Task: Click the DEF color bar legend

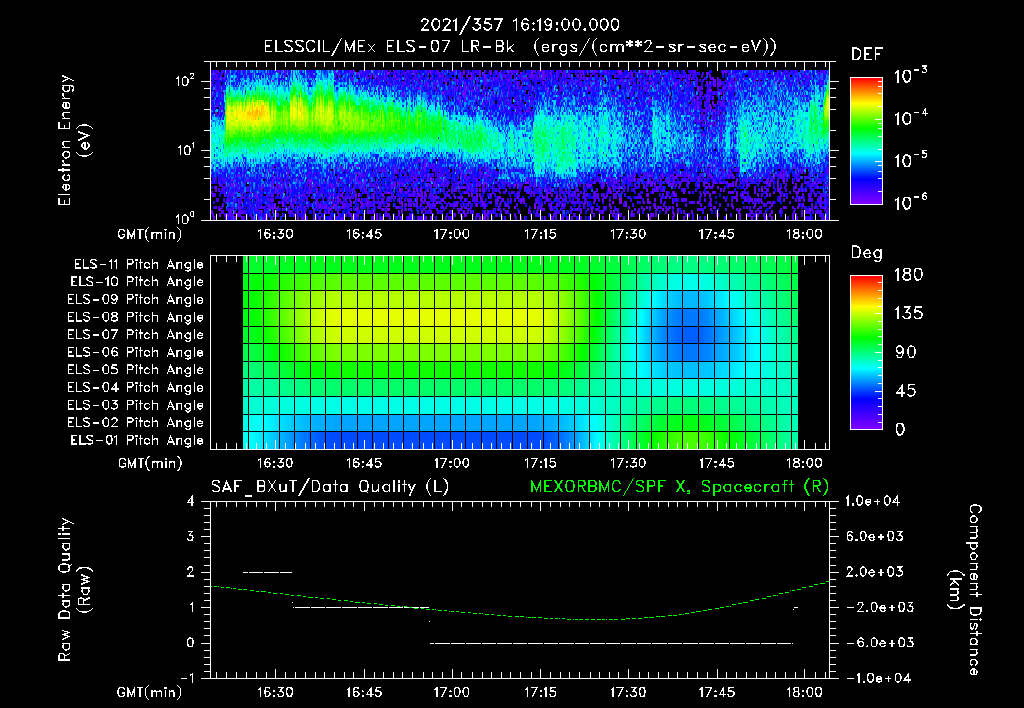Action: (866, 141)
